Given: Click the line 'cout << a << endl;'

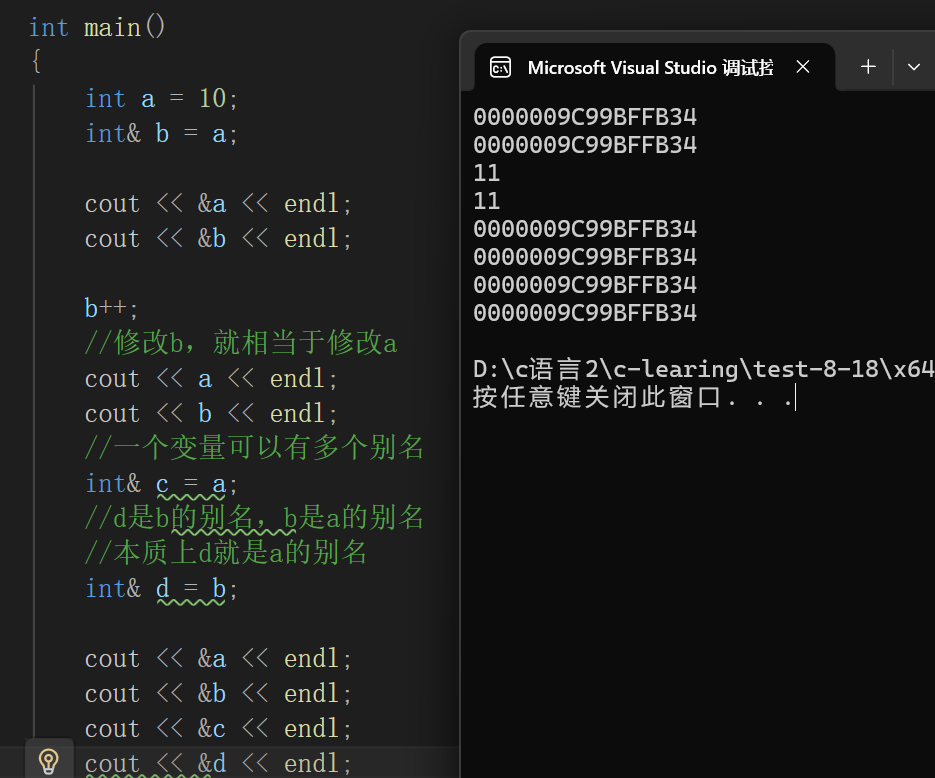Looking at the screenshot, I should [211, 379].
